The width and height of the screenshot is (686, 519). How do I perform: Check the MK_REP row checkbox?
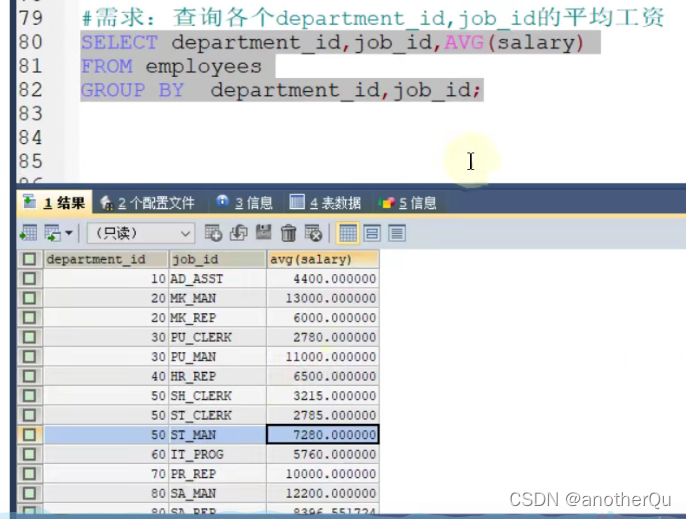point(29,318)
